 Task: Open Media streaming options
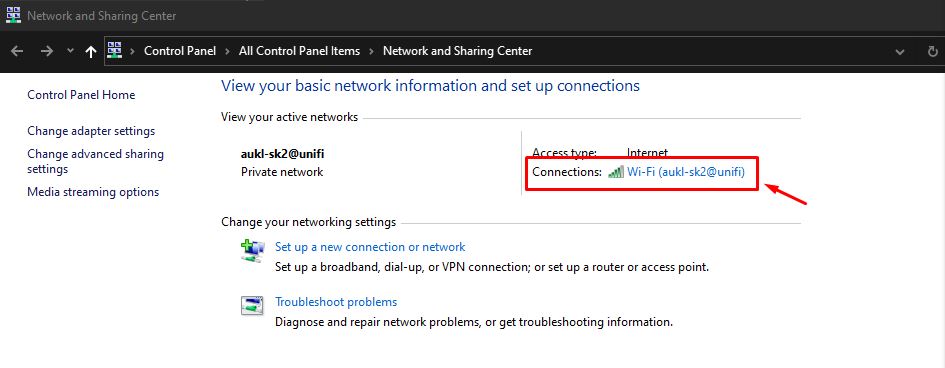pyautogui.click(x=93, y=192)
